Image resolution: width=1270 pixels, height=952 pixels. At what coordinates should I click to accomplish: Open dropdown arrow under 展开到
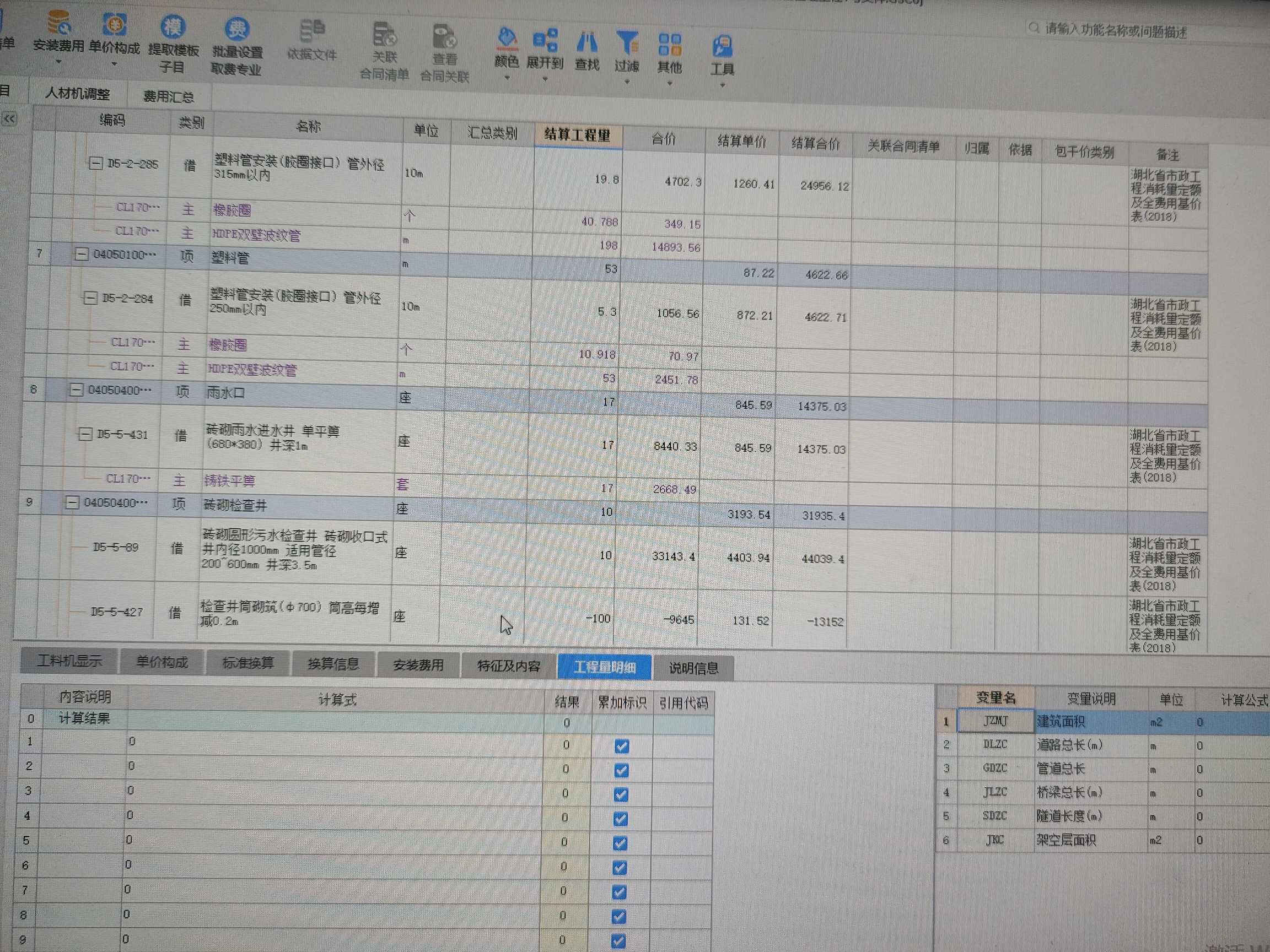[545, 79]
